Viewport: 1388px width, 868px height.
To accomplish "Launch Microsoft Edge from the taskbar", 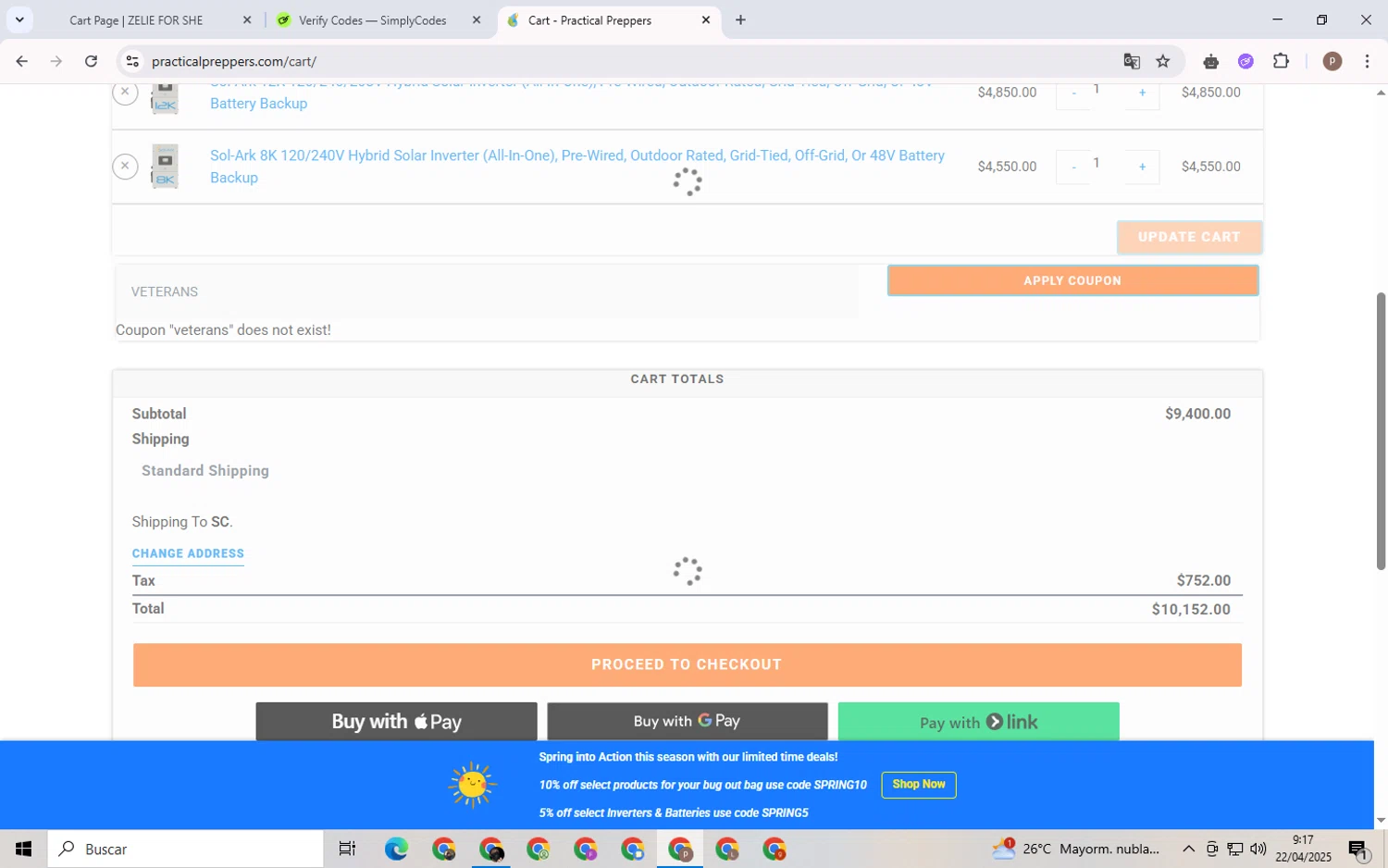I will (x=396, y=849).
